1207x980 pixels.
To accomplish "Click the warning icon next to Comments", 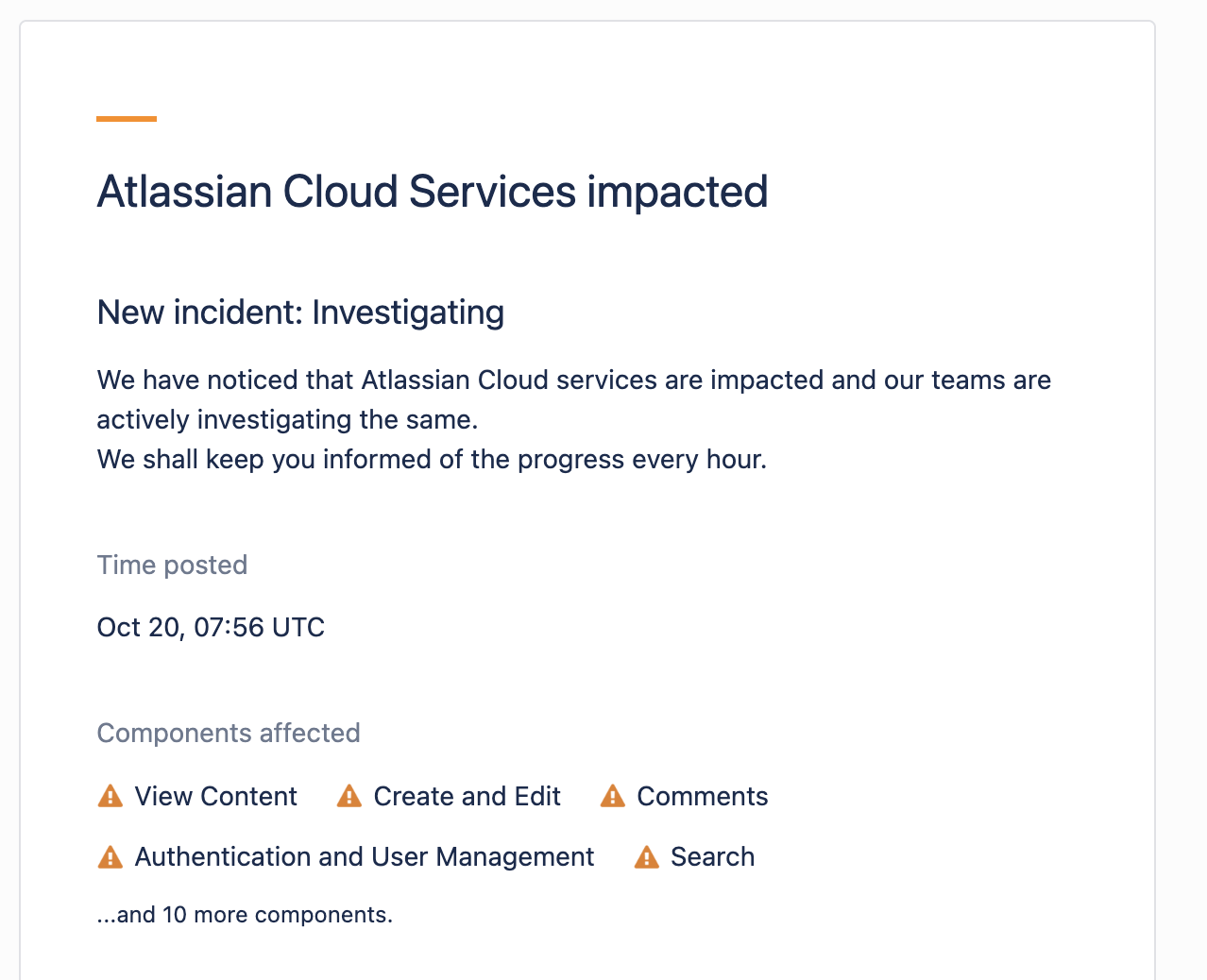I will pyautogui.click(x=613, y=797).
